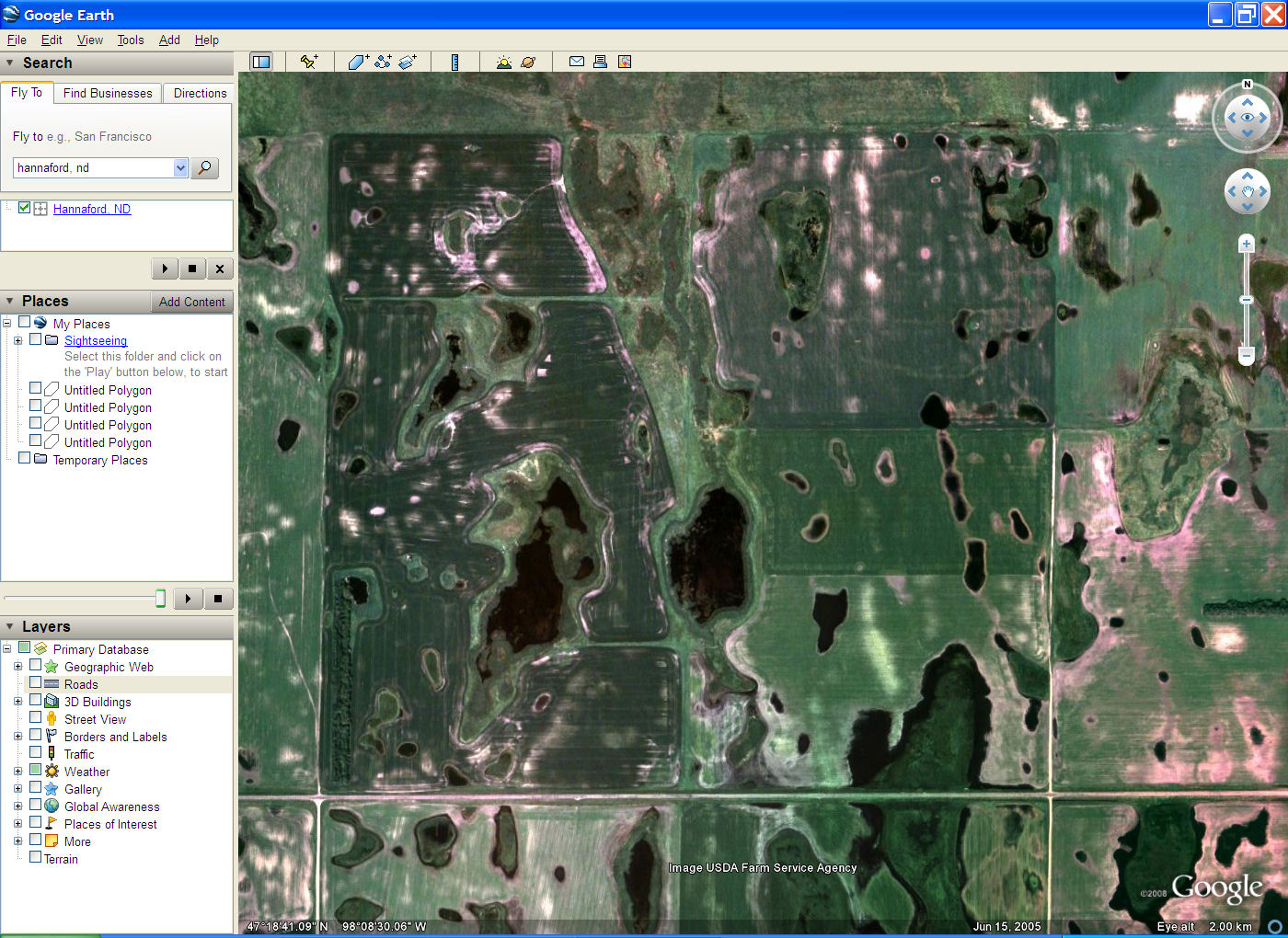Click the Email envelope icon
Viewport: 1288px width, 938px height.
coord(577,62)
